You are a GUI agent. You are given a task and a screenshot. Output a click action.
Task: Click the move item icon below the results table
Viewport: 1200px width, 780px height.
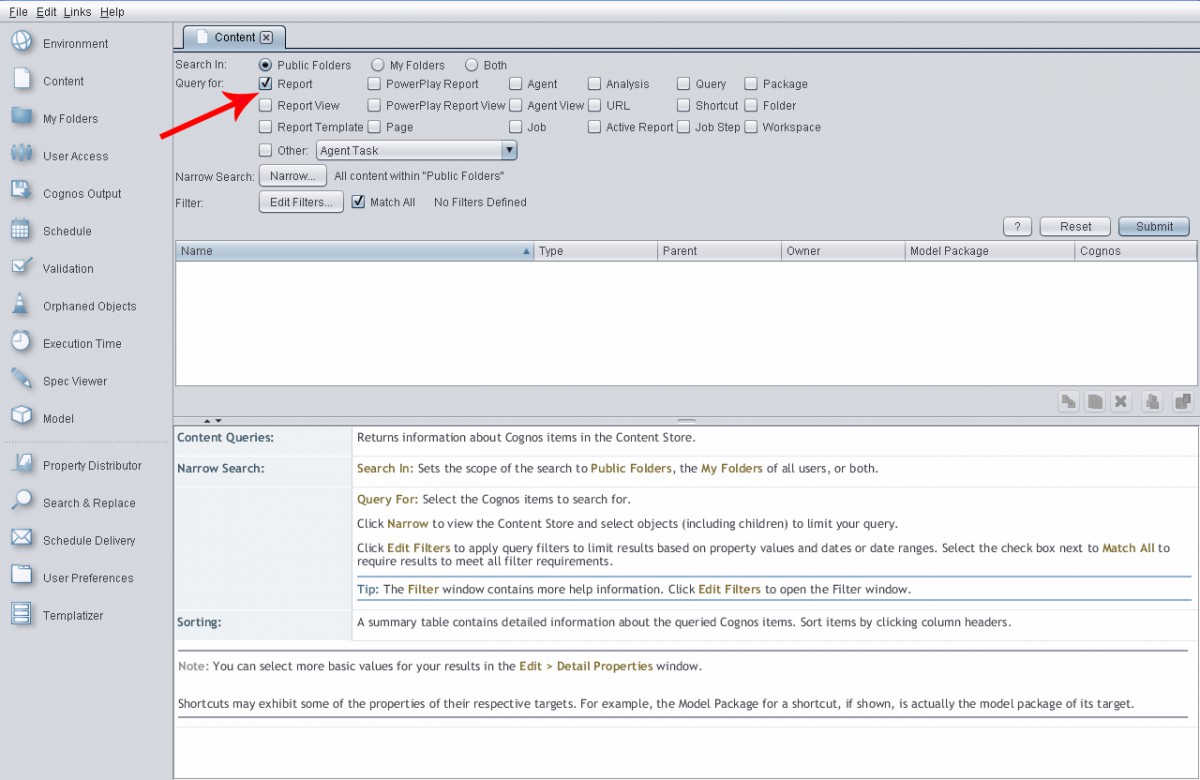1069,401
